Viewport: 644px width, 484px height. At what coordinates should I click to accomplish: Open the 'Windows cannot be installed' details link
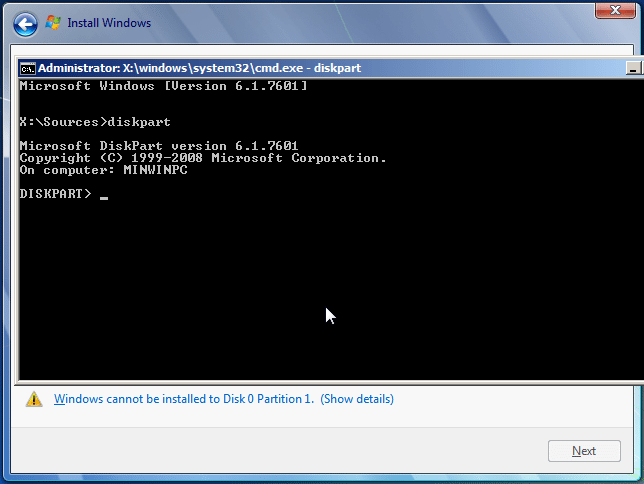tap(224, 399)
